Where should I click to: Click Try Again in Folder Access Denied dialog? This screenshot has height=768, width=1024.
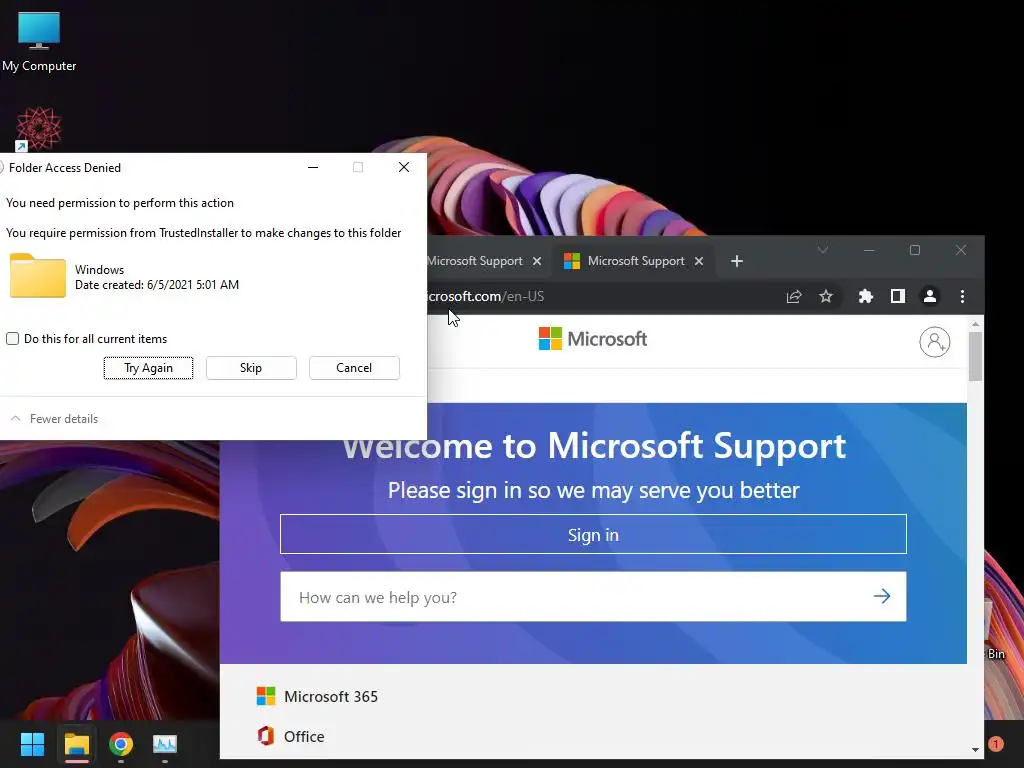click(148, 368)
